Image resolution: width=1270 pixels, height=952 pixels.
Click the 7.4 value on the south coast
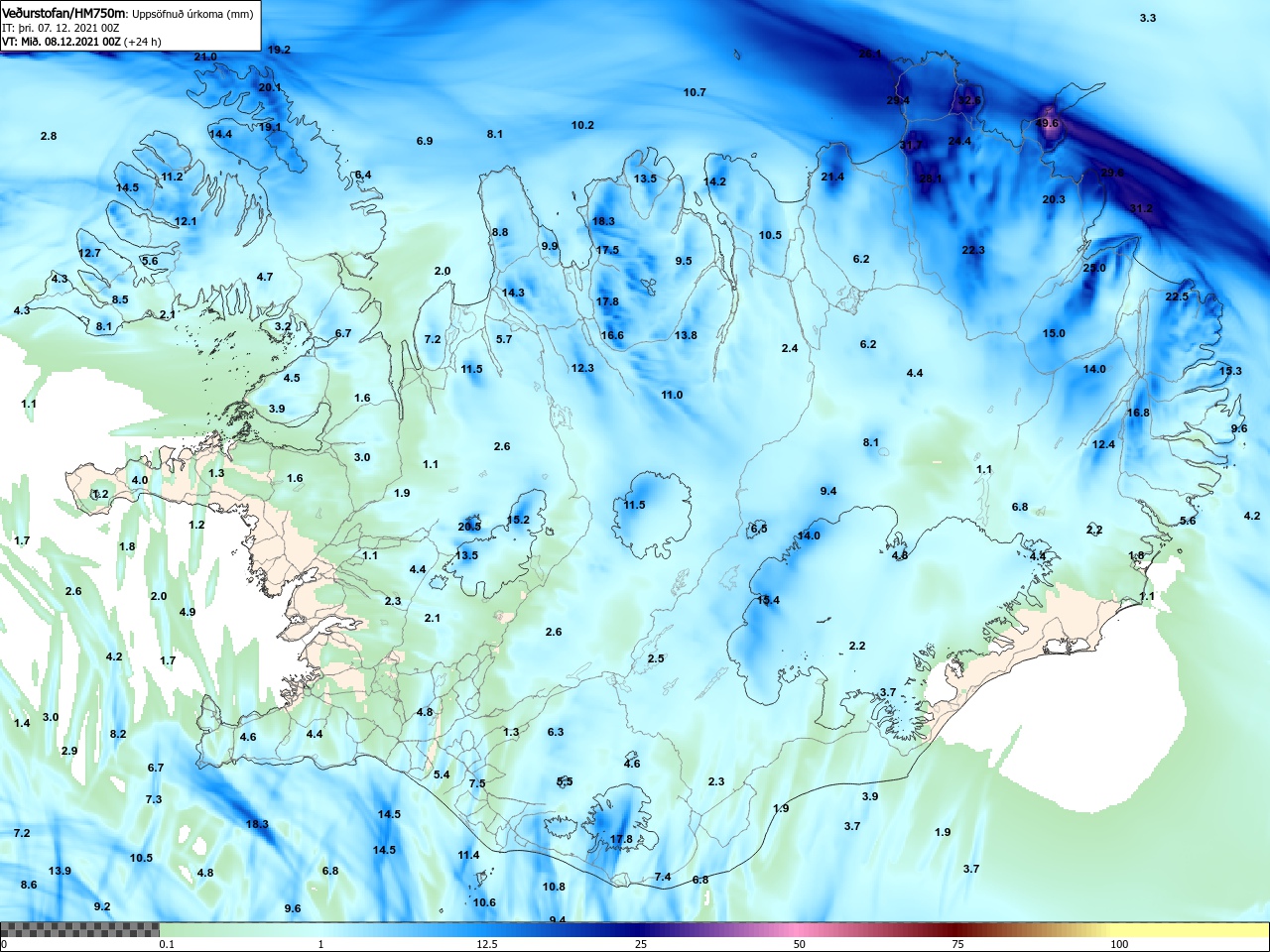[663, 877]
